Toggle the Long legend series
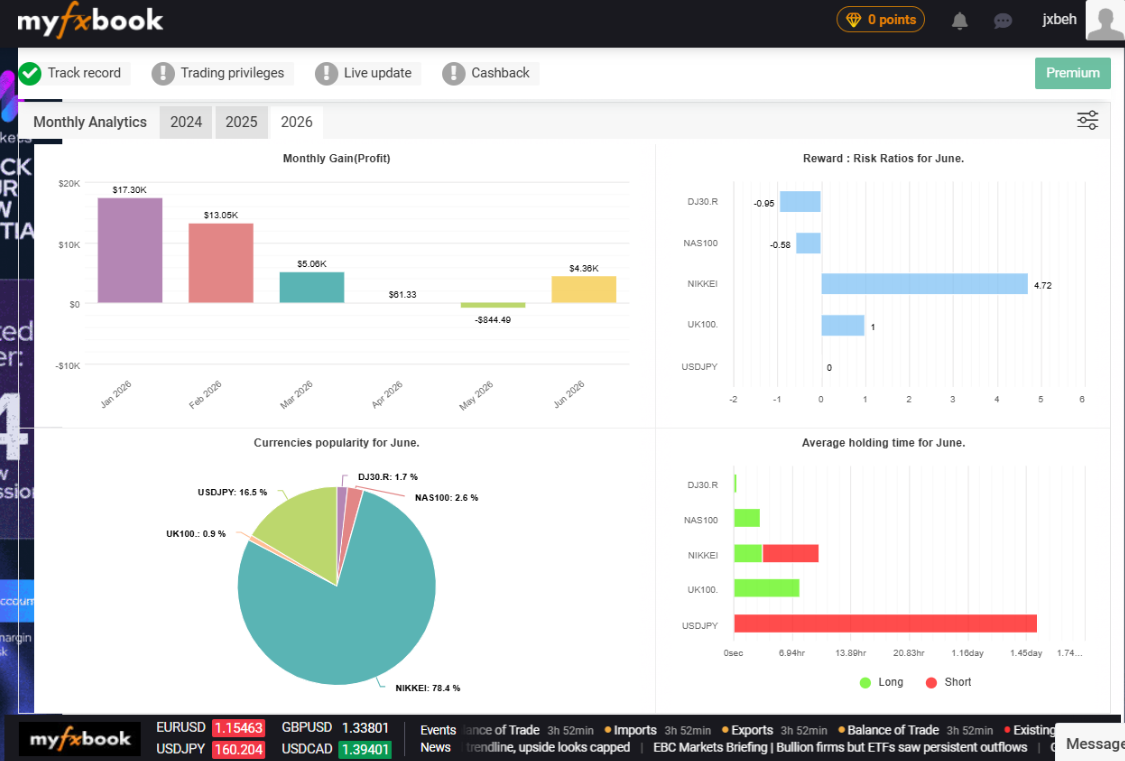The image size is (1125, 761). 882,682
